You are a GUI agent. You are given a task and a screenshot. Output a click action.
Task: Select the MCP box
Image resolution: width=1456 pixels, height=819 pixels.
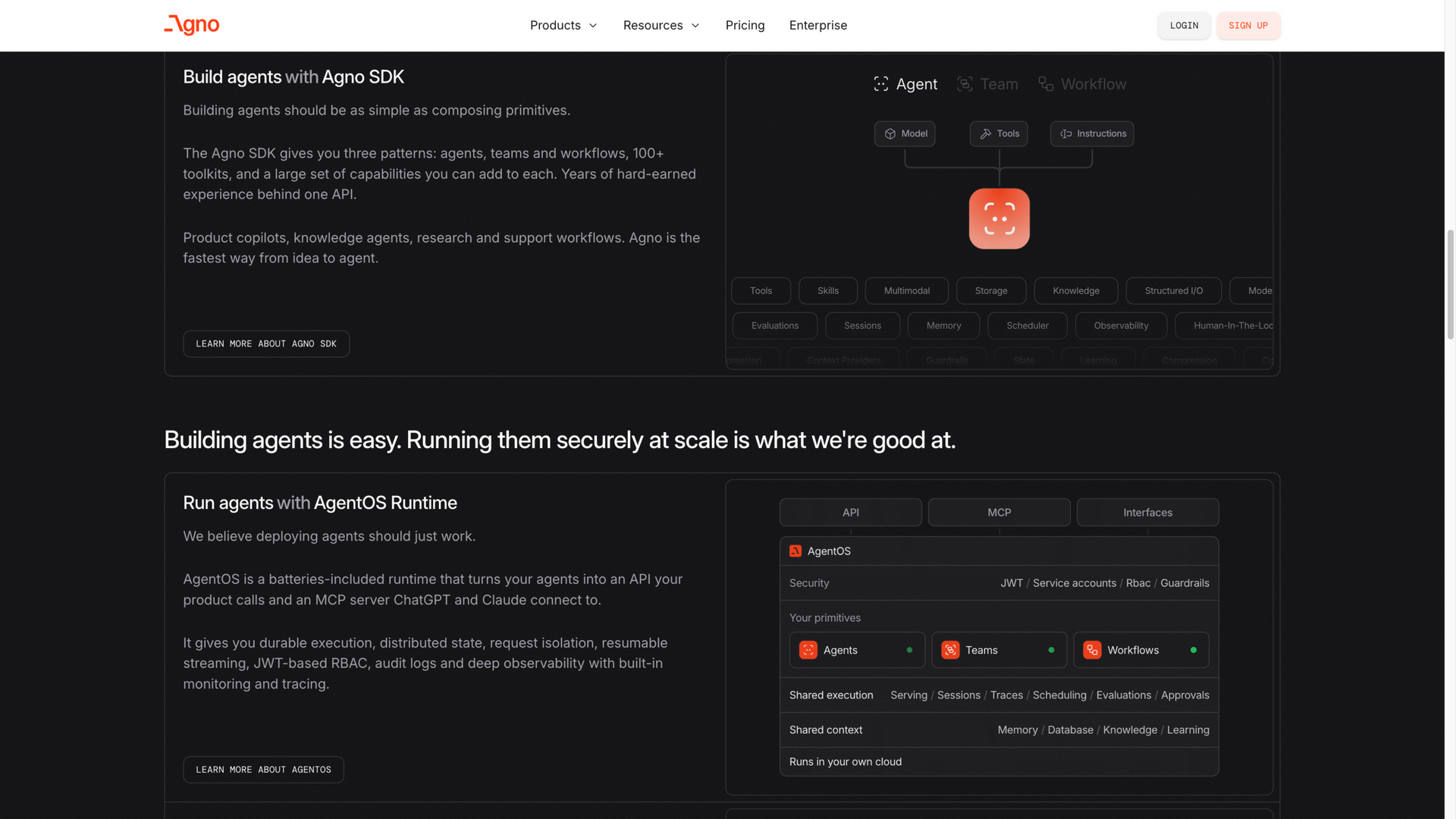999,513
